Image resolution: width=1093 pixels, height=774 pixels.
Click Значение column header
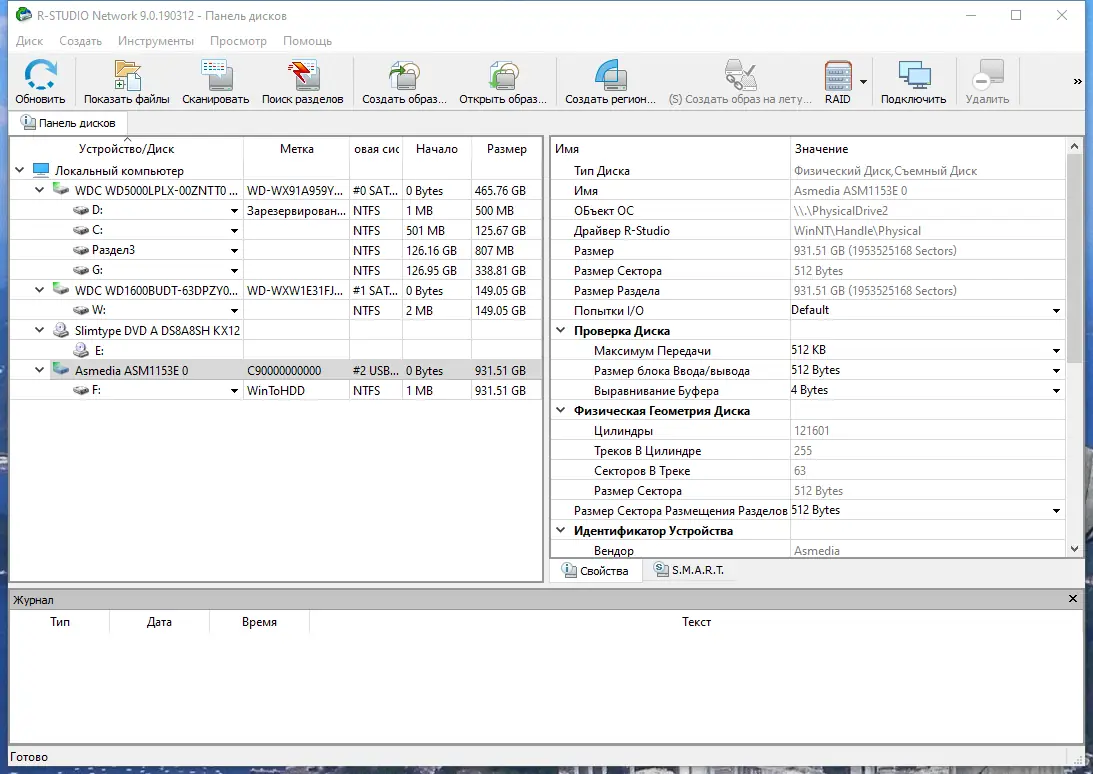[927, 149]
